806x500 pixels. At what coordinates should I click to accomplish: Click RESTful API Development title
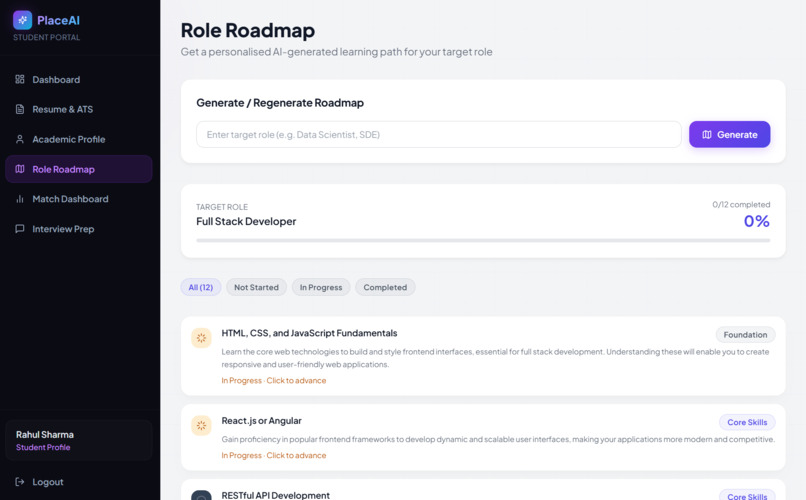pos(276,495)
